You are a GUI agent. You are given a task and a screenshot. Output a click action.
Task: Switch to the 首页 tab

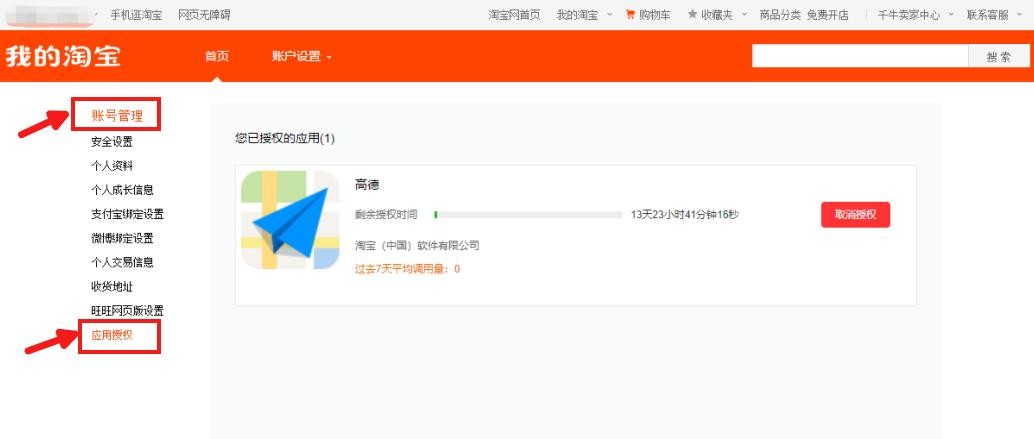[217, 57]
